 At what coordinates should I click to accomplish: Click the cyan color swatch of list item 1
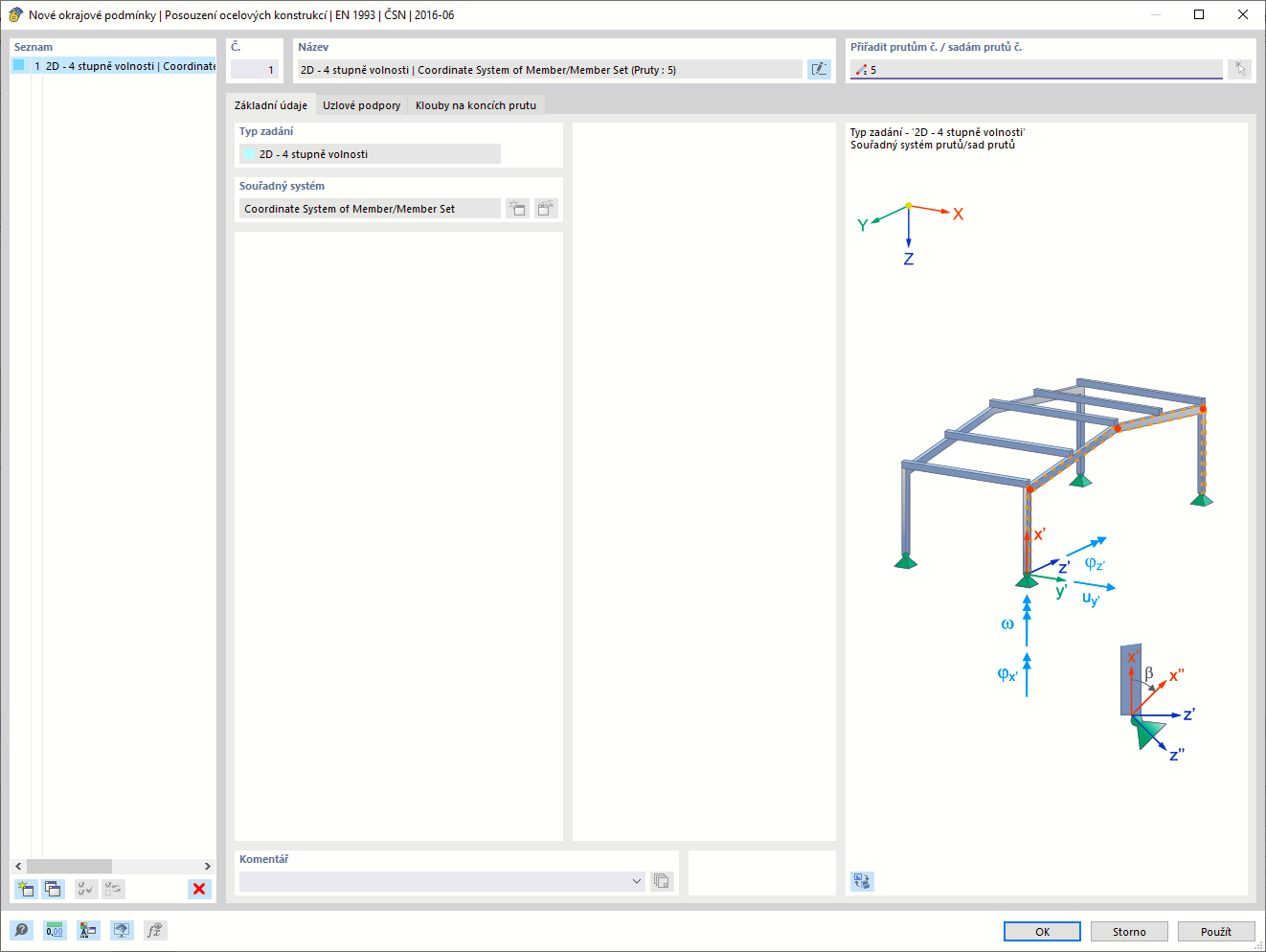tap(19, 65)
